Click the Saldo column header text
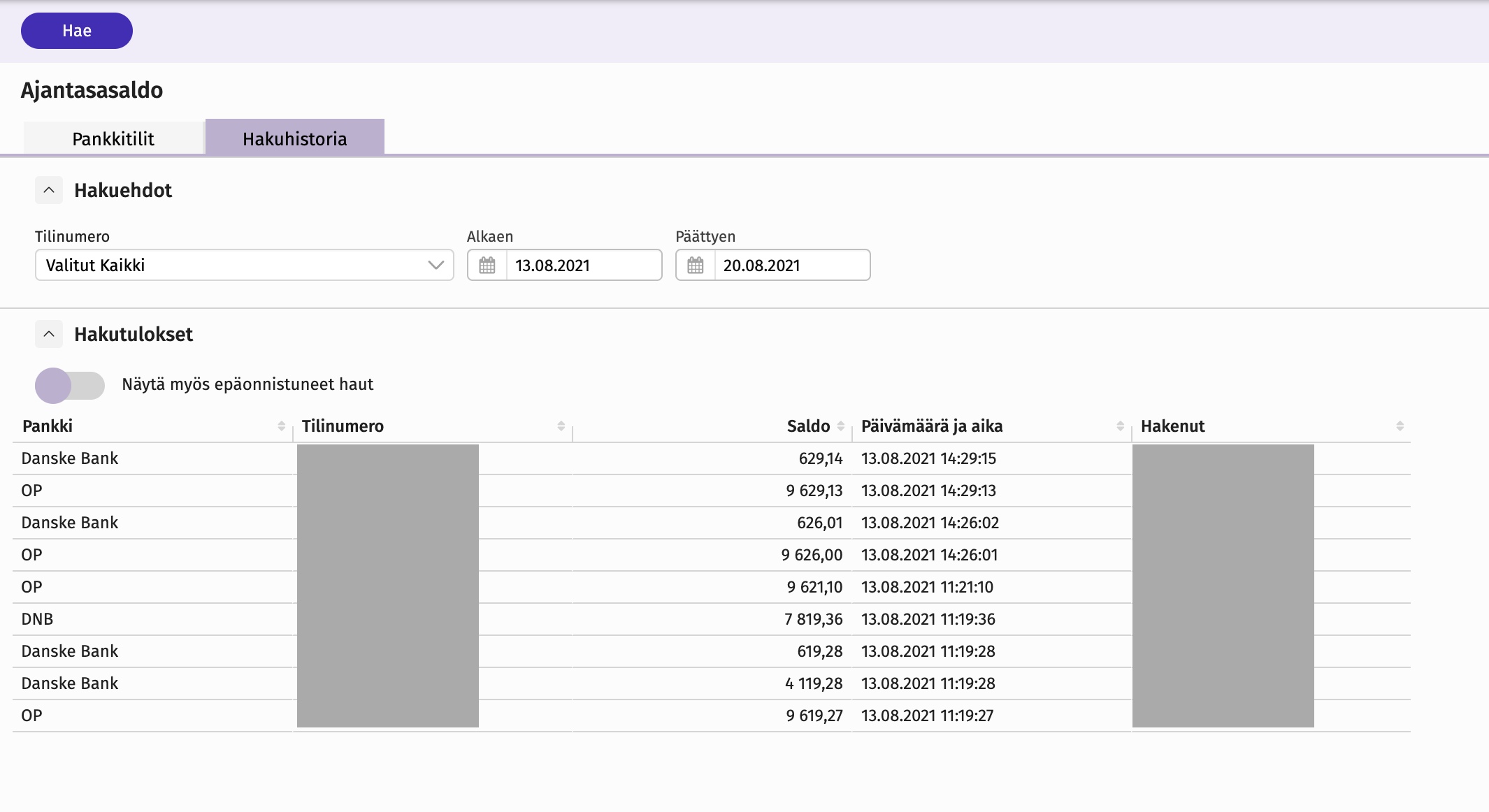The image size is (1489, 812). click(809, 426)
